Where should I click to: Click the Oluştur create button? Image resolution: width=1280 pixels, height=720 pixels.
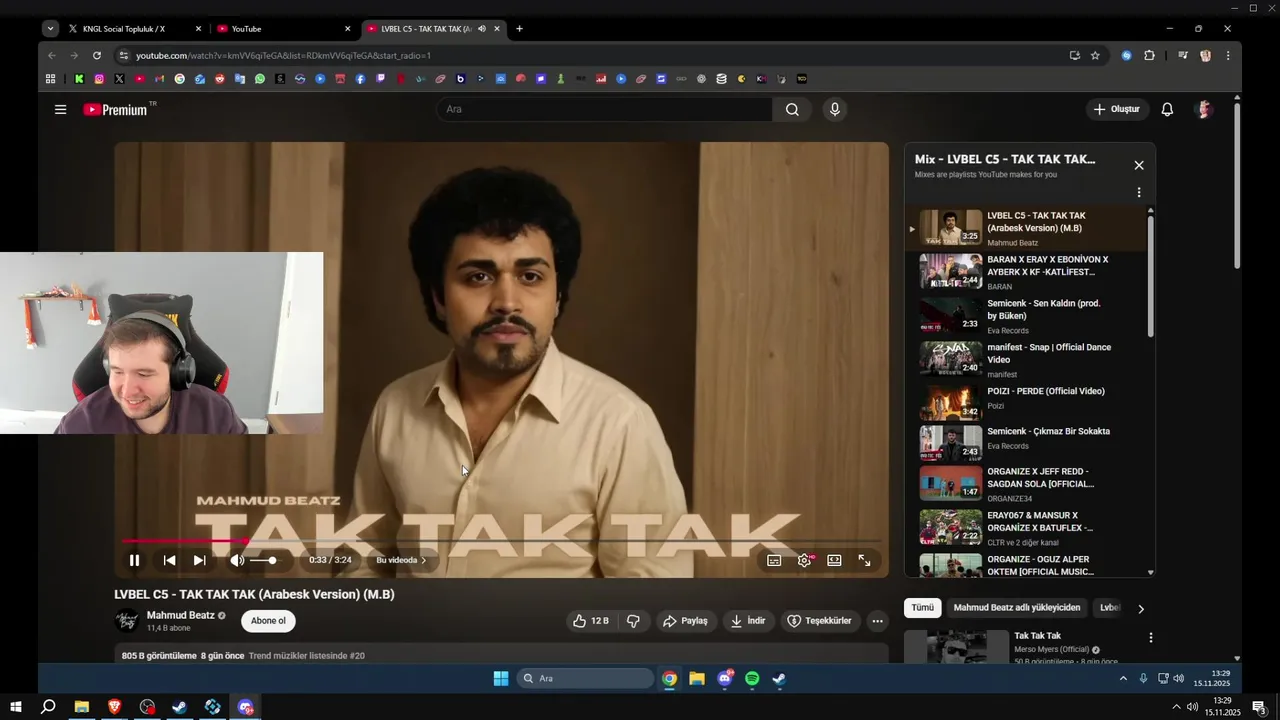click(1118, 109)
